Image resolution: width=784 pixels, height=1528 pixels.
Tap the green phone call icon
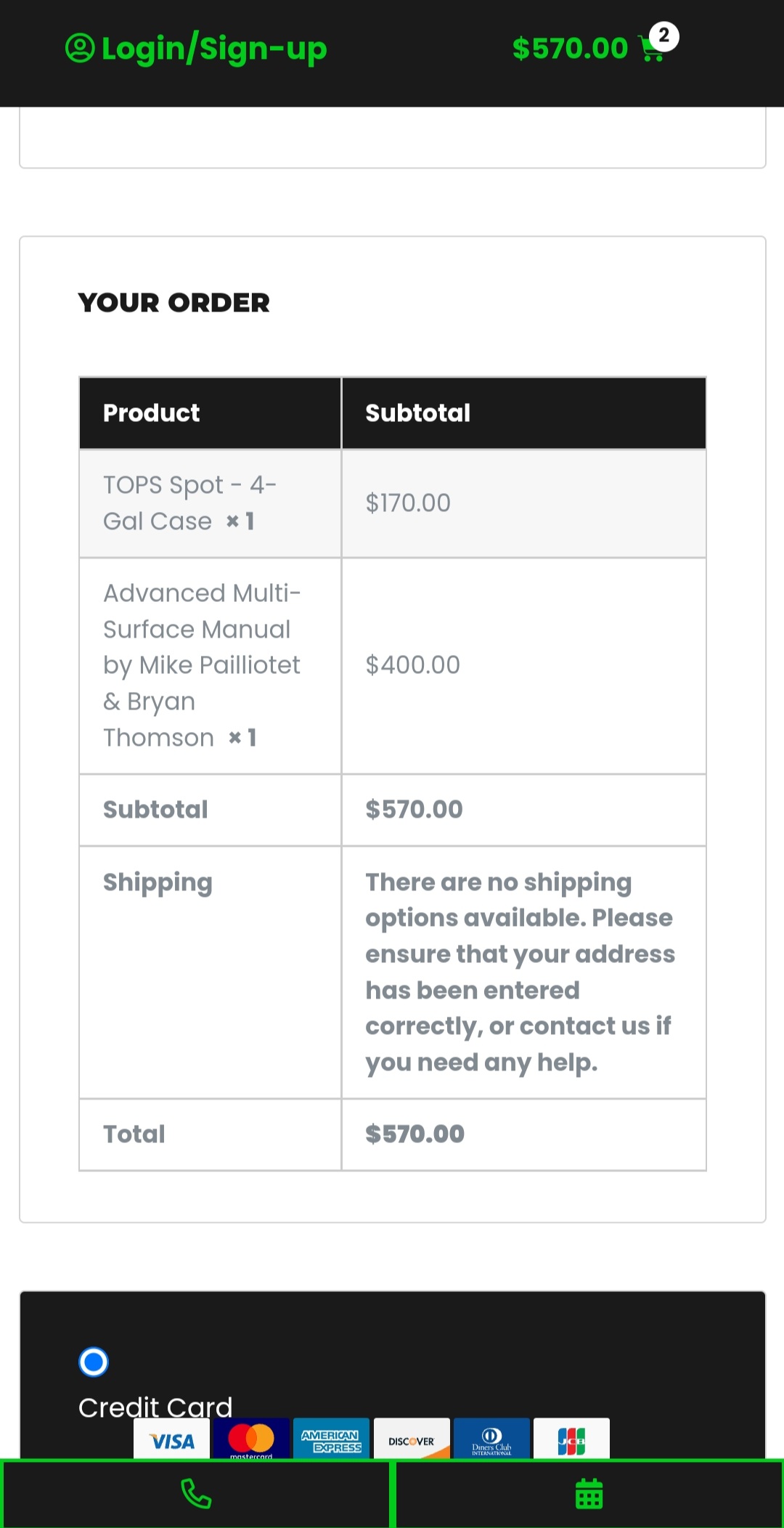pos(196,1494)
